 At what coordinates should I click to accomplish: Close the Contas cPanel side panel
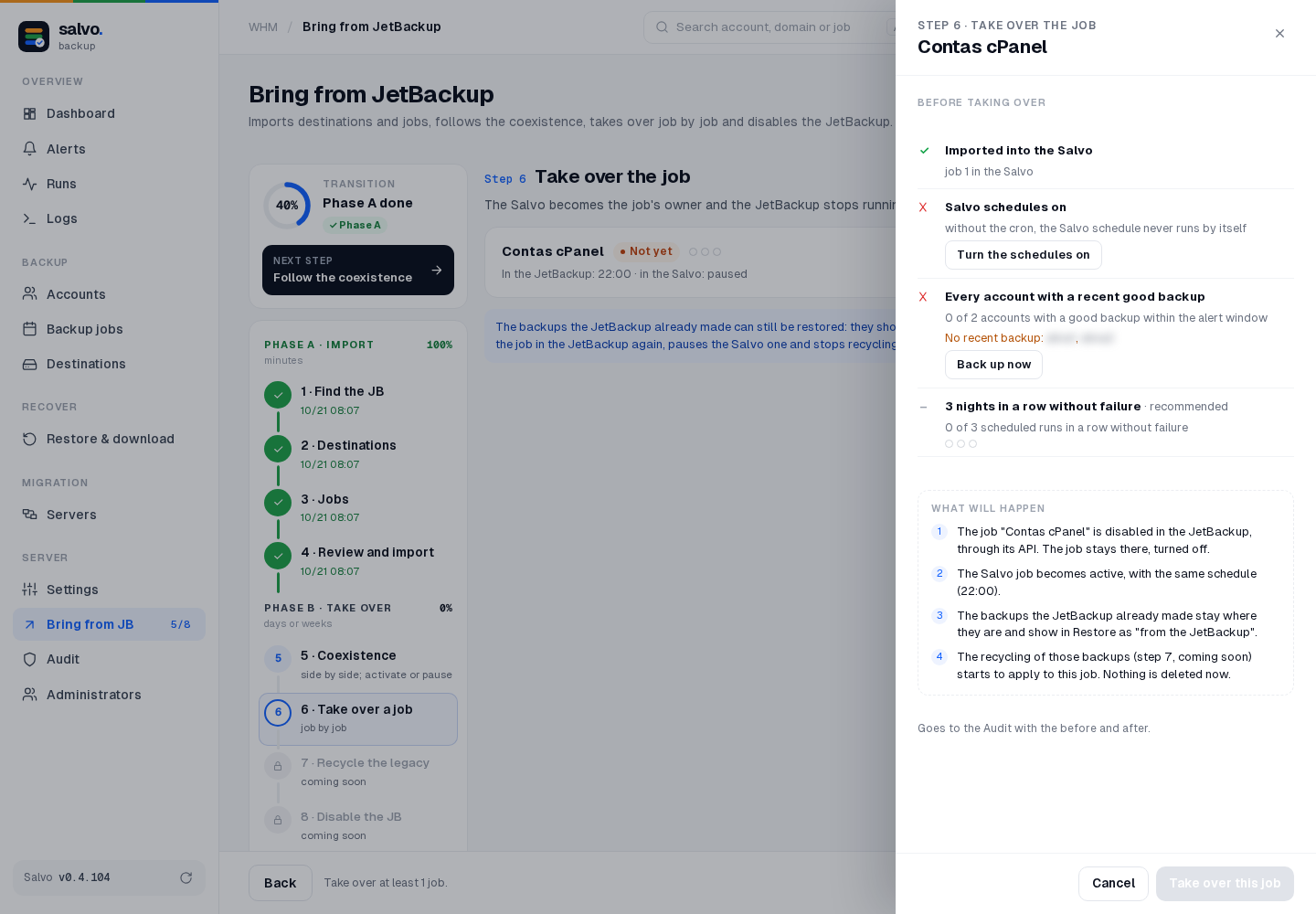click(1279, 34)
